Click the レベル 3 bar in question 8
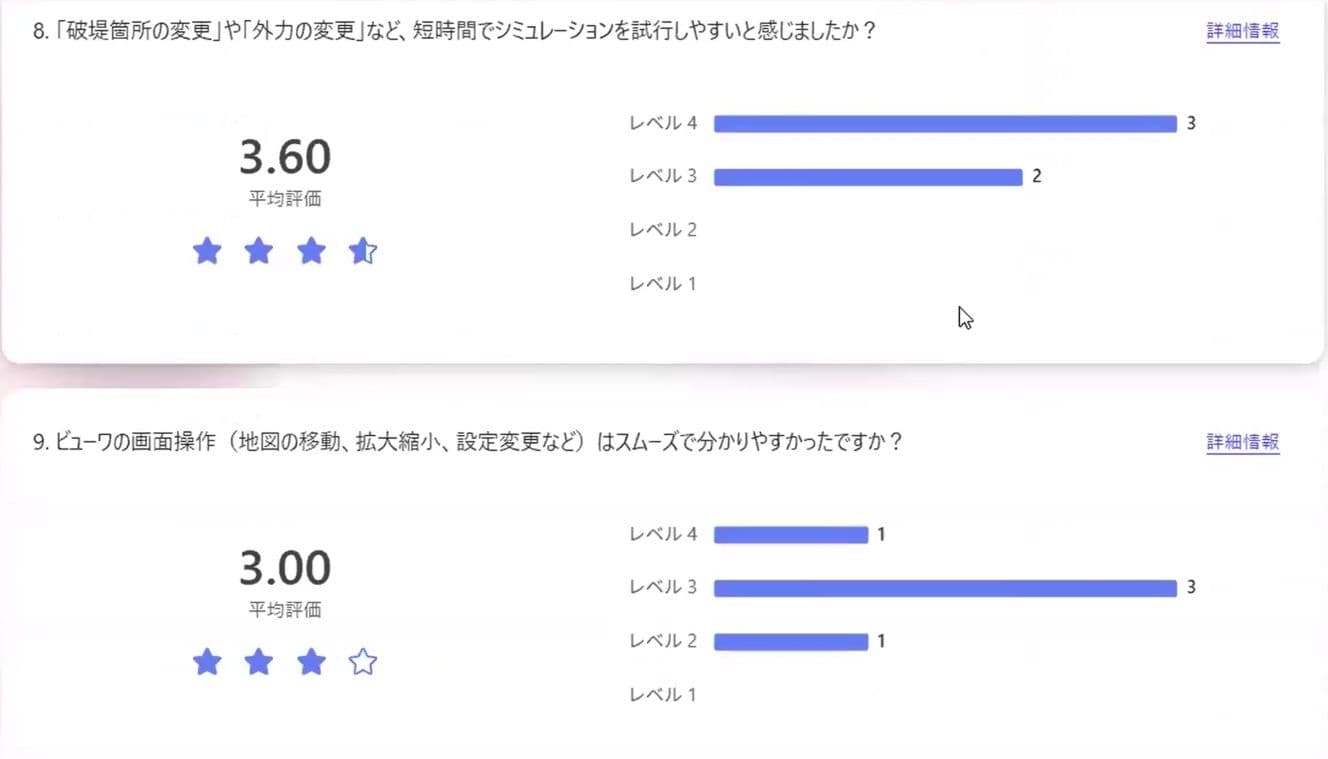 pyautogui.click(x=867, y=177)
